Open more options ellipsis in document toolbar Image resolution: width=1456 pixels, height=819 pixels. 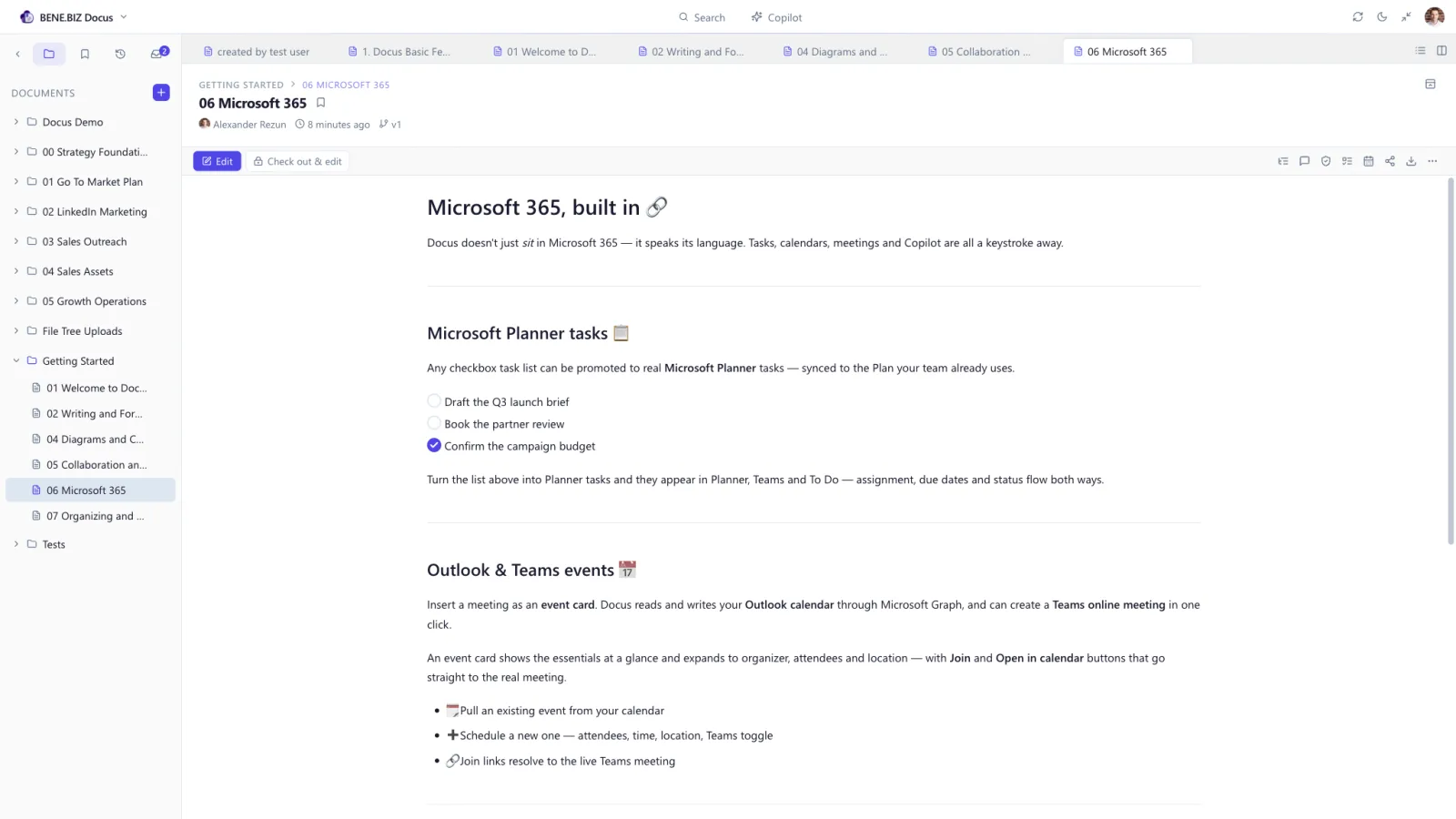(x=1432, y=161)
